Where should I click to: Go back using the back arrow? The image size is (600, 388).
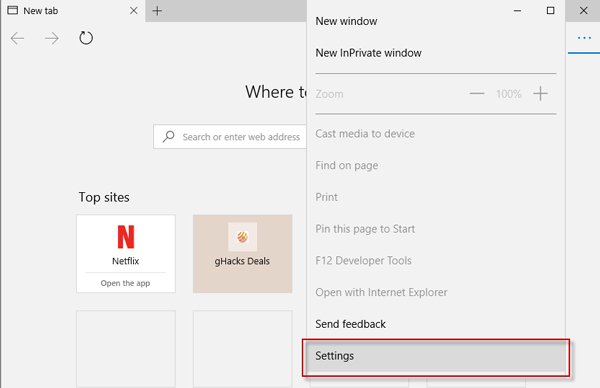point(17,38)
